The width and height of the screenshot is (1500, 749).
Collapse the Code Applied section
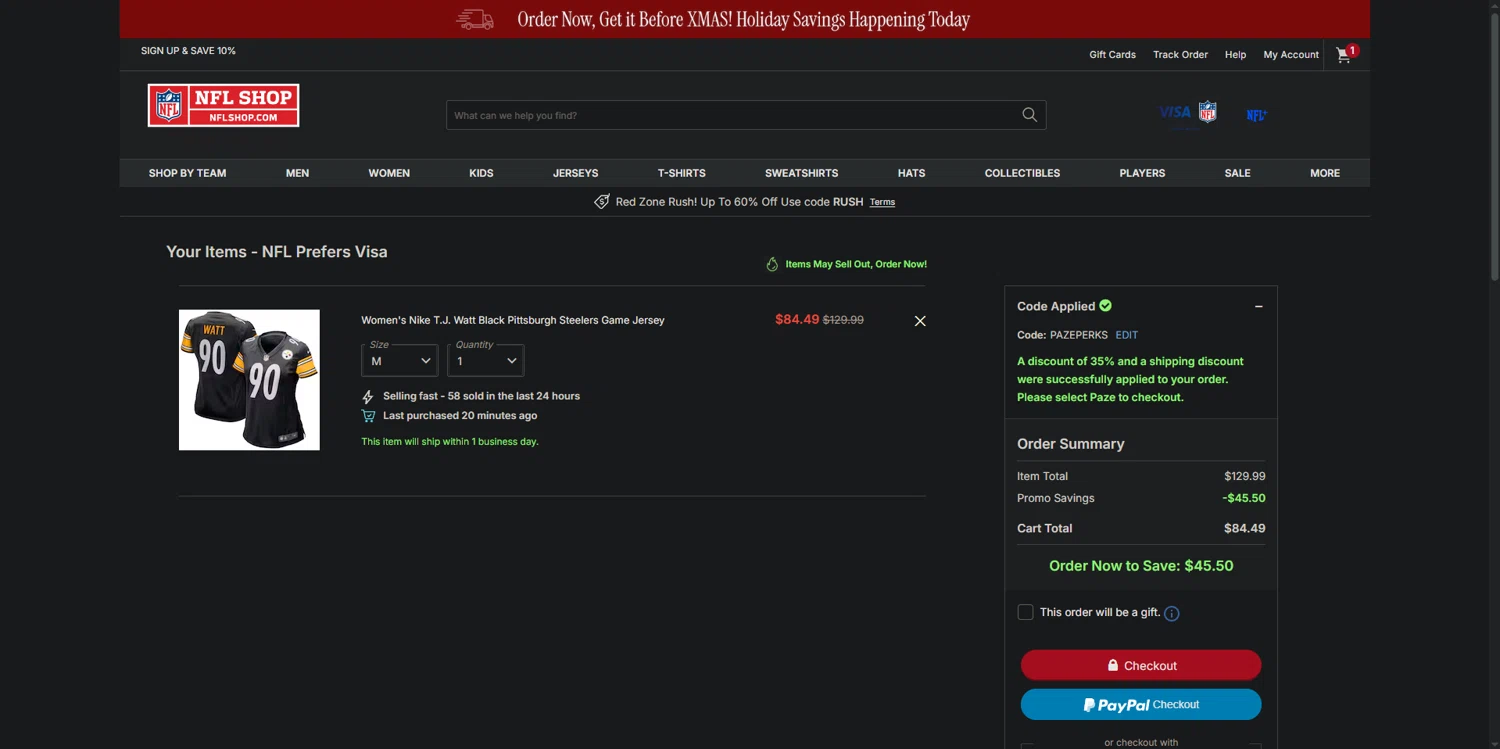pos(1259,307)
